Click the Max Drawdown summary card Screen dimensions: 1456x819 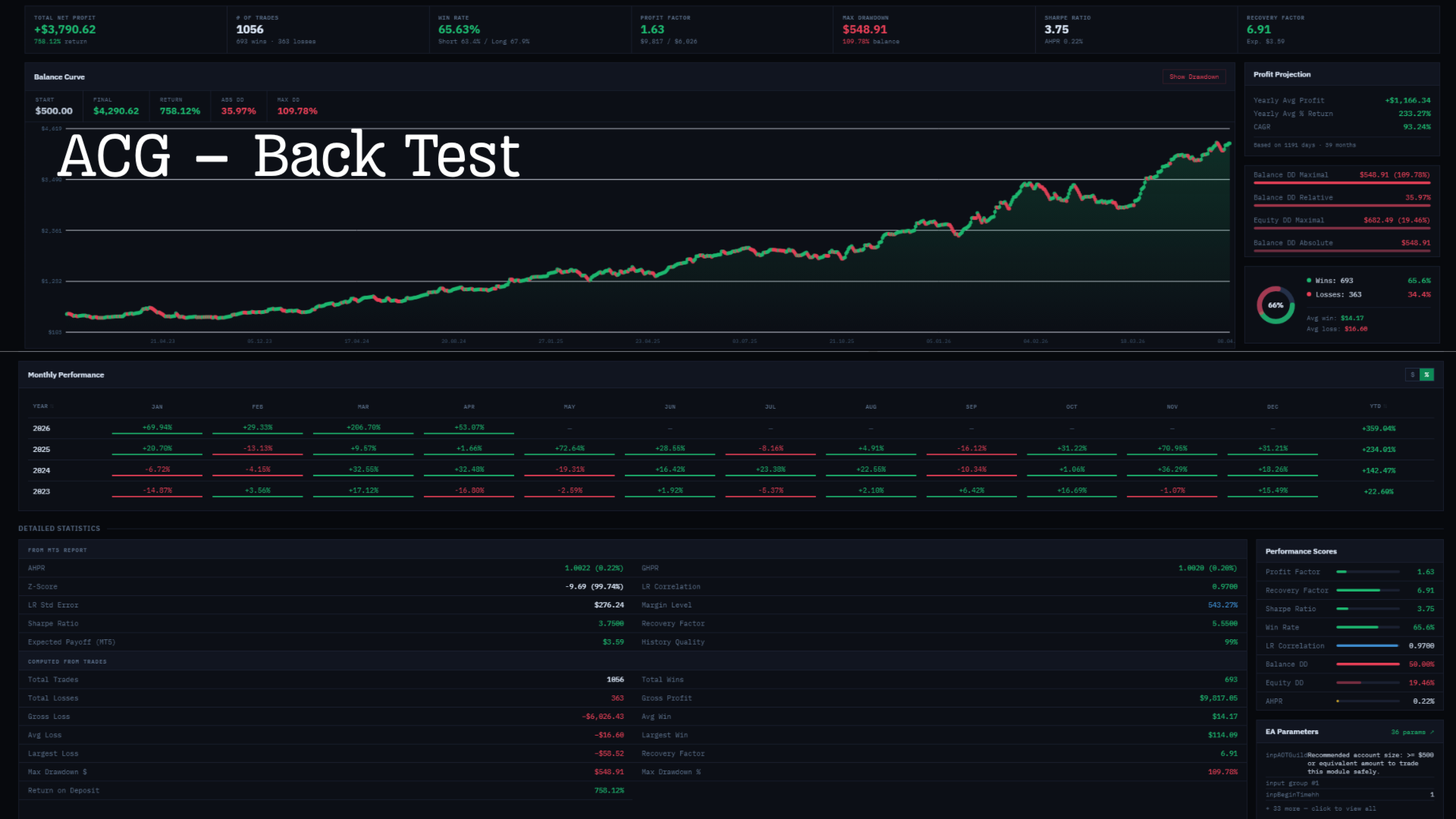[934, 30]
